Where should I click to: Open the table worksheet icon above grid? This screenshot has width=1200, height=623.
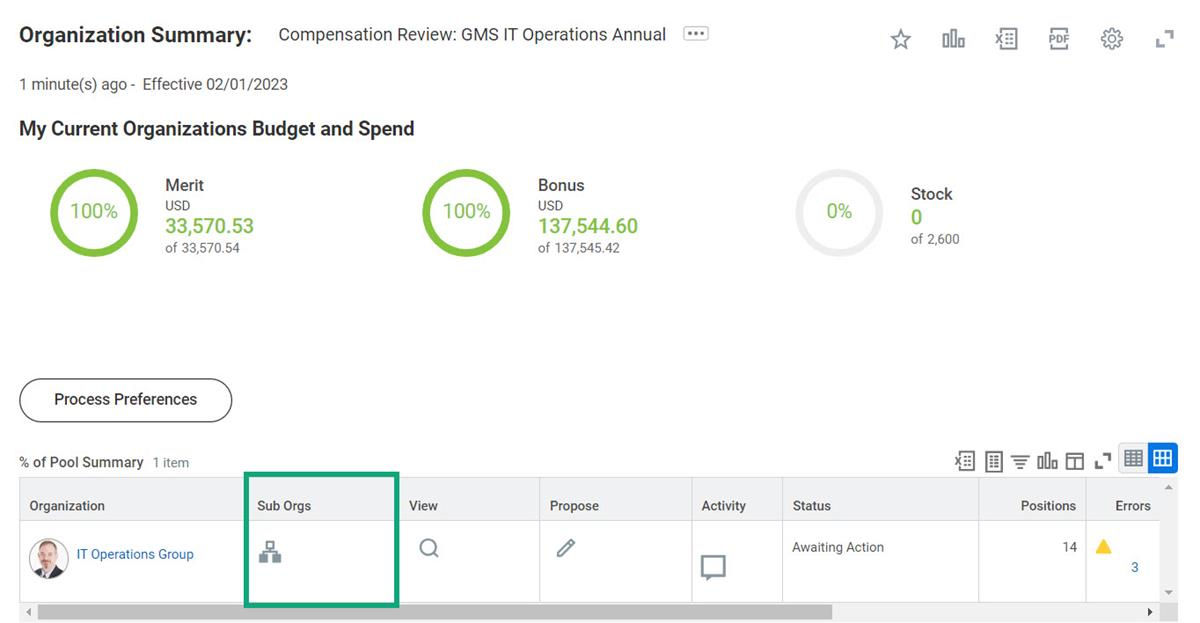[993, 461]
